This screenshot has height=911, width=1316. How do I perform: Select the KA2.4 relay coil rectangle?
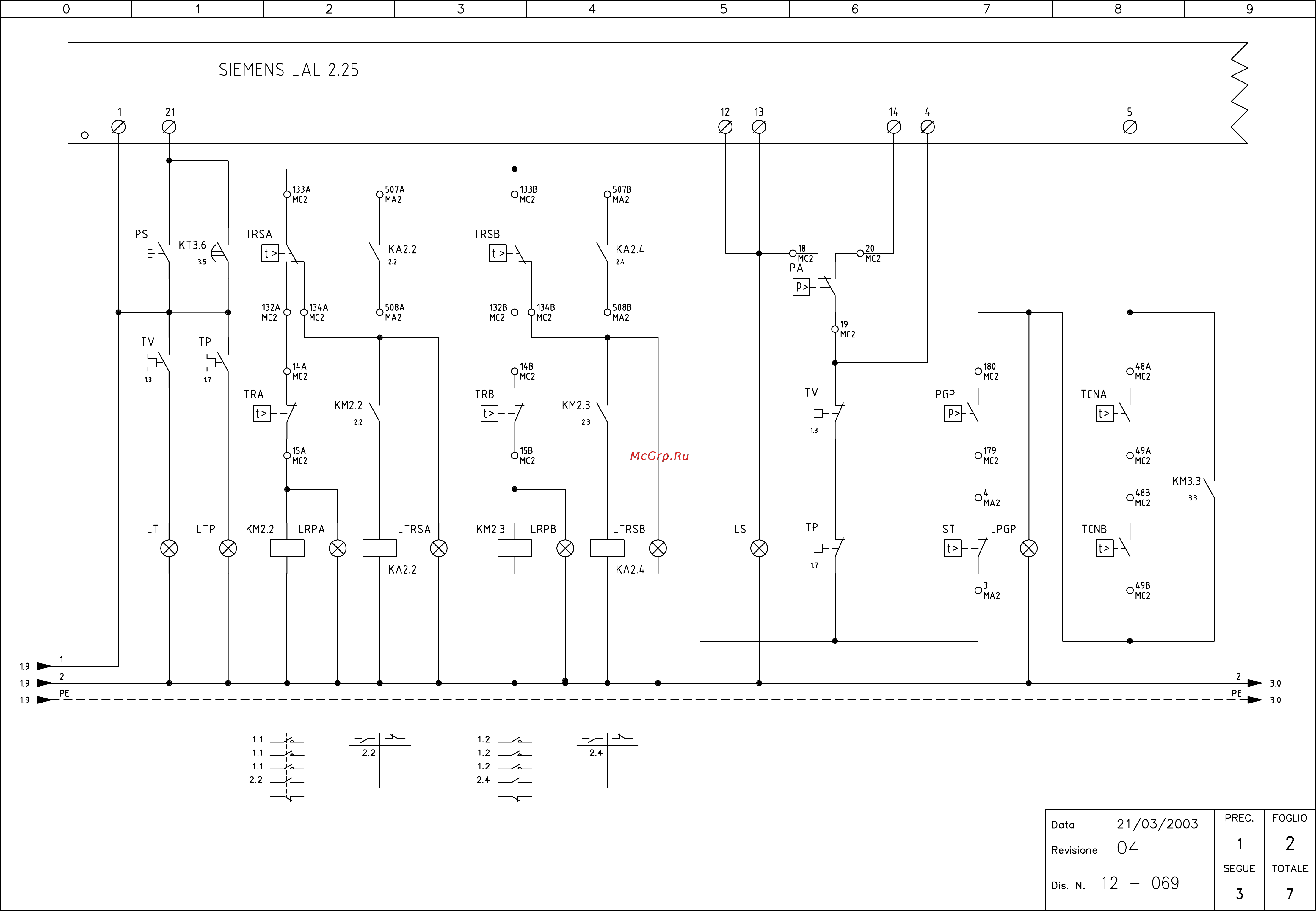(x=607, y=549)
